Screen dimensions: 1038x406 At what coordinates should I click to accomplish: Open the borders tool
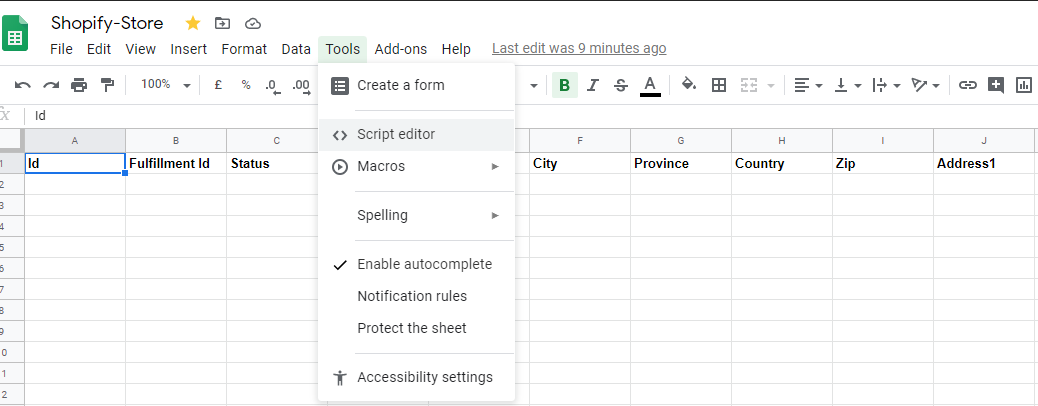click(x=719, y=85)
